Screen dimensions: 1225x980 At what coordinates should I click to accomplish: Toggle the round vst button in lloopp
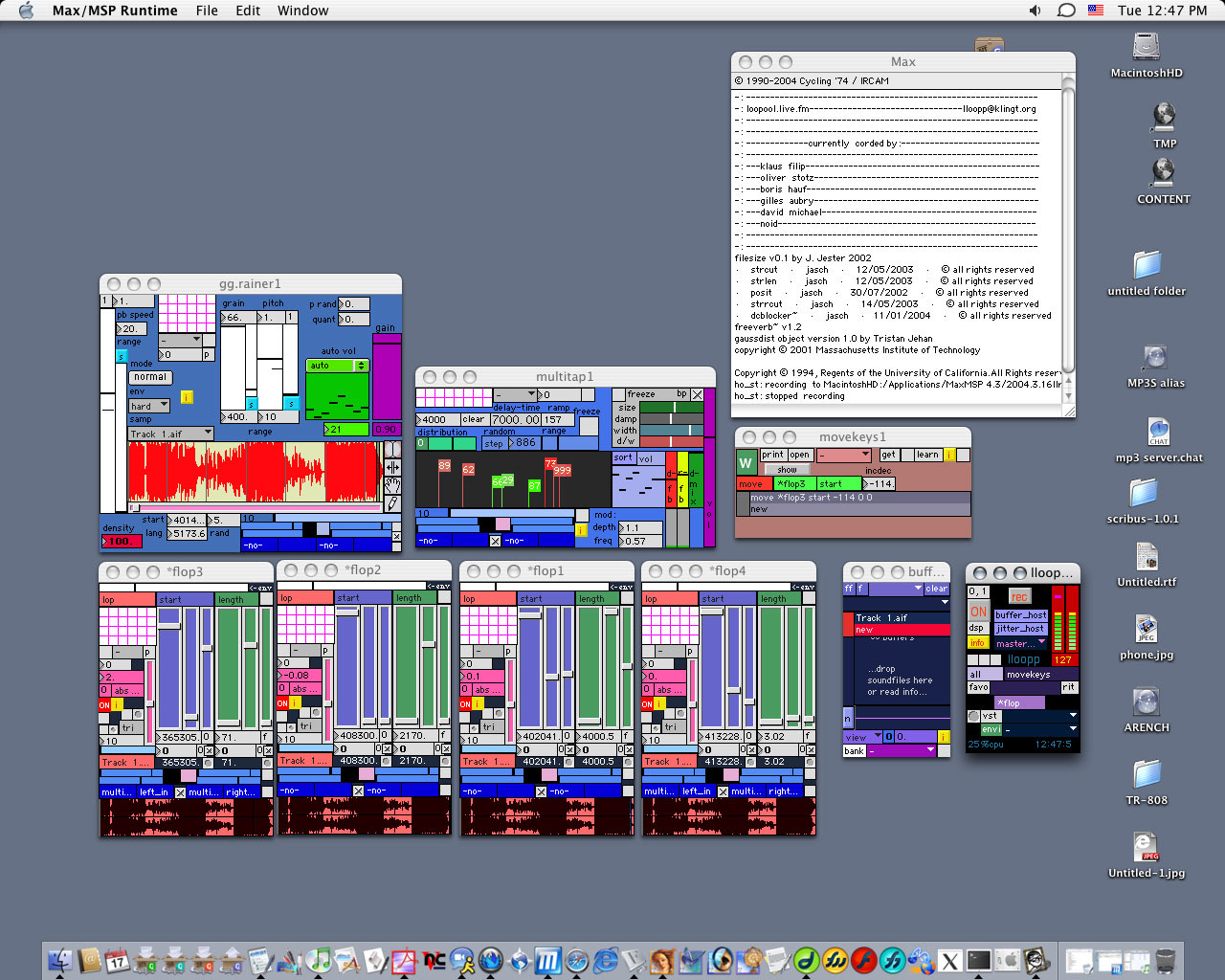click(973, 716)
